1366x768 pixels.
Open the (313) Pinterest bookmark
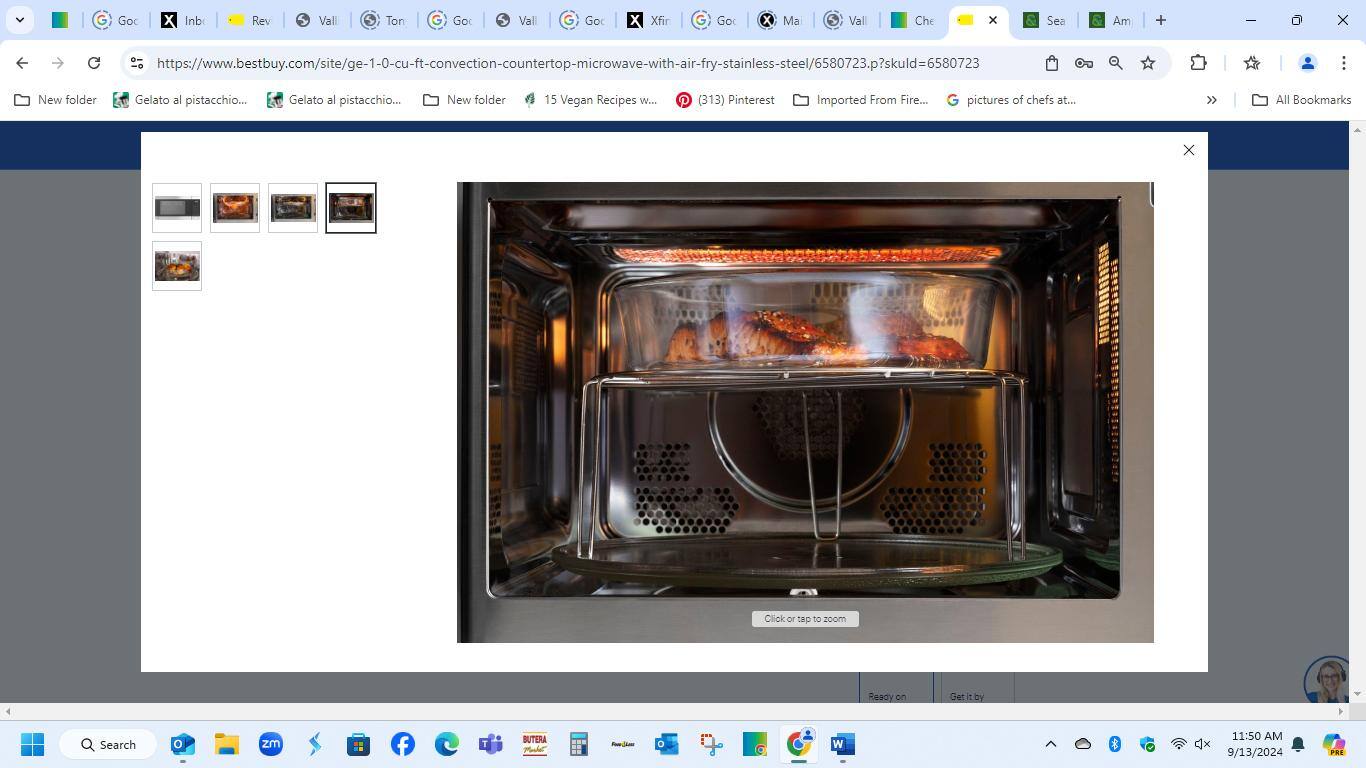725,100
